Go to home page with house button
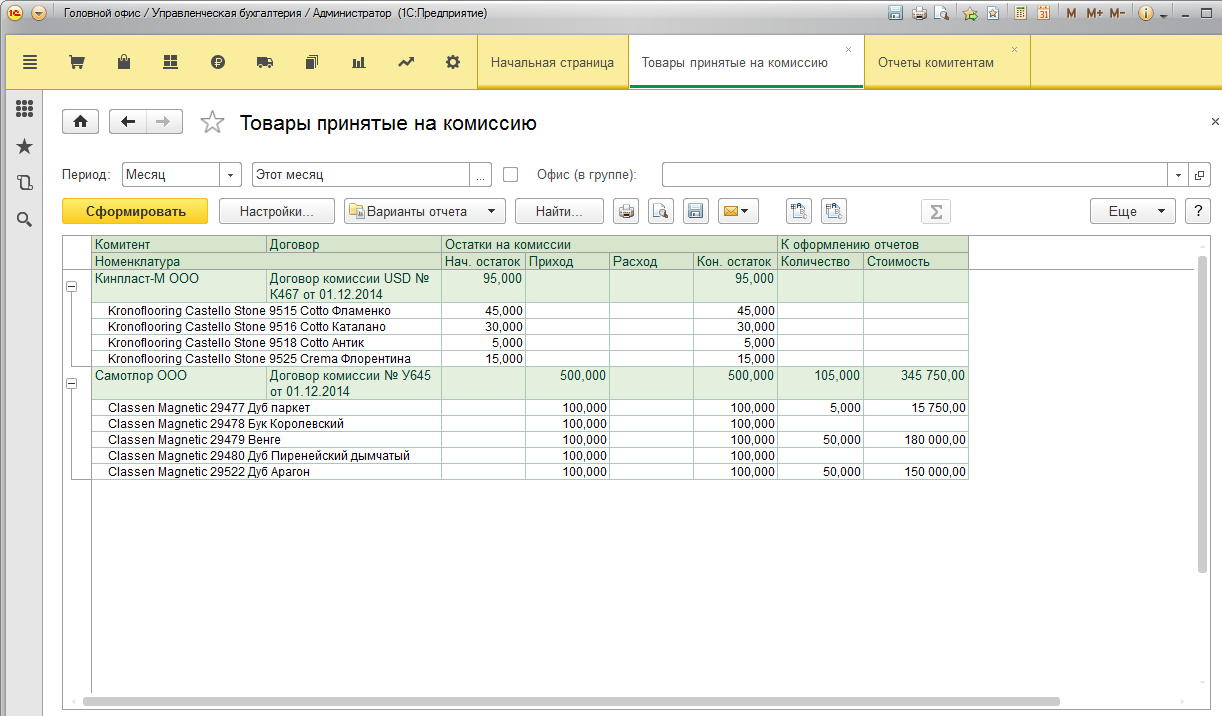 [x=80, y=122]
